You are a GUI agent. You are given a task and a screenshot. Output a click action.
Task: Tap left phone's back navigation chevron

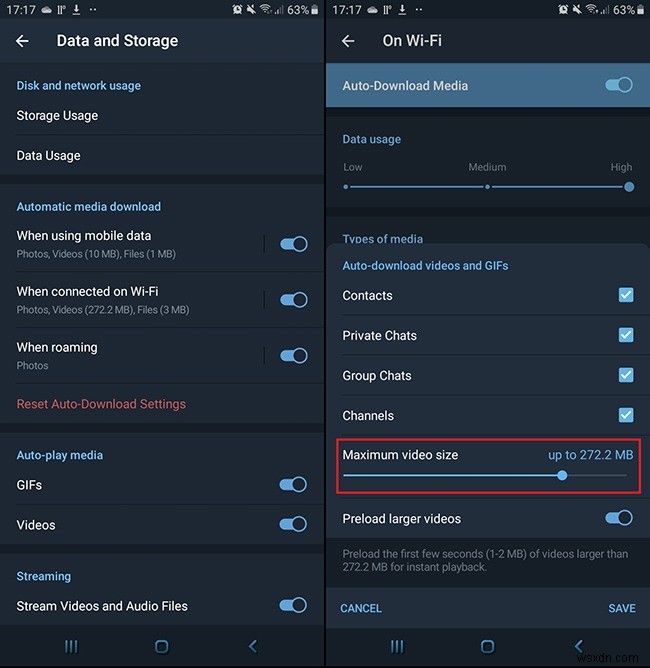(253, 646)
